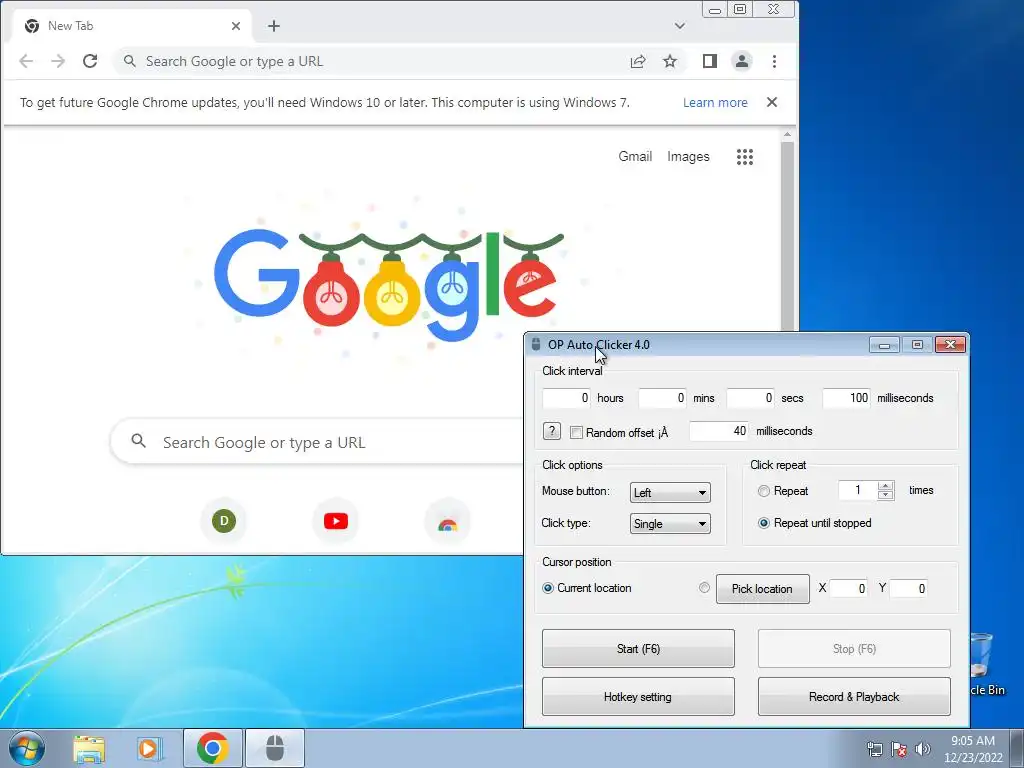1024x768 pixels.
Task: Open Windows Media Player from taskbar
Action: click(x=150, y=748)
